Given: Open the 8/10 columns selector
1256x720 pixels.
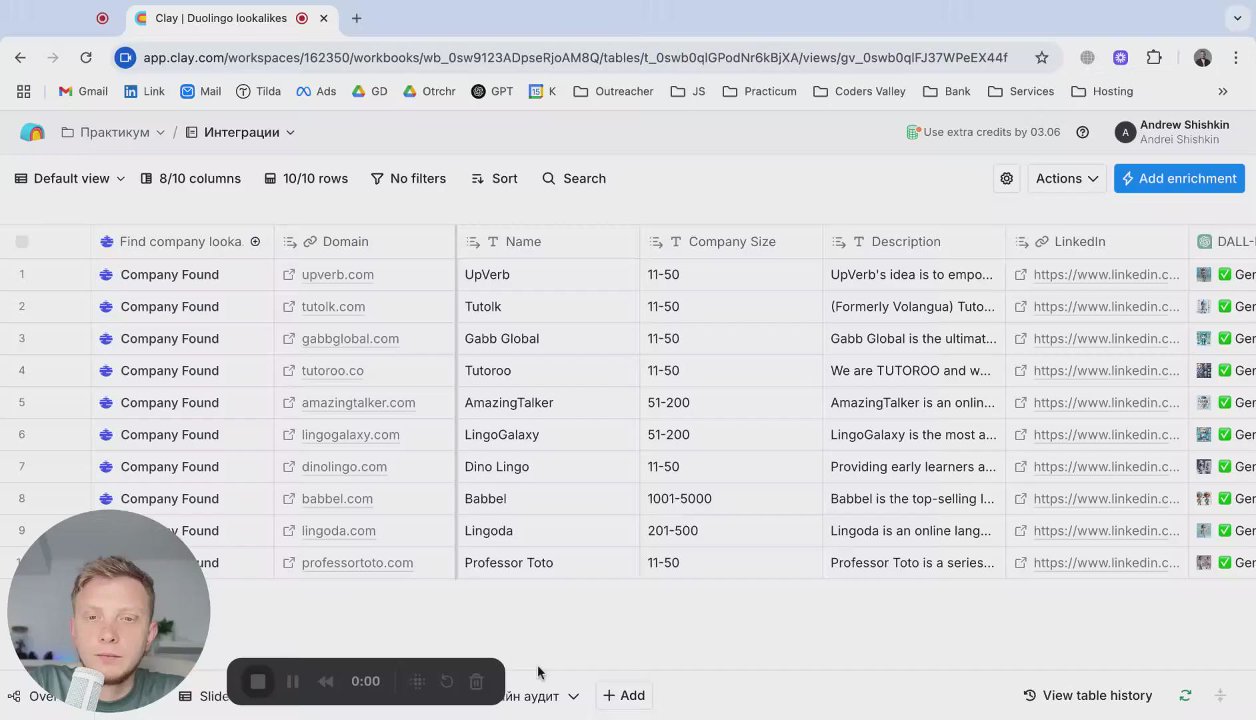Looking at the screenshot, I should tap(190, 178).
